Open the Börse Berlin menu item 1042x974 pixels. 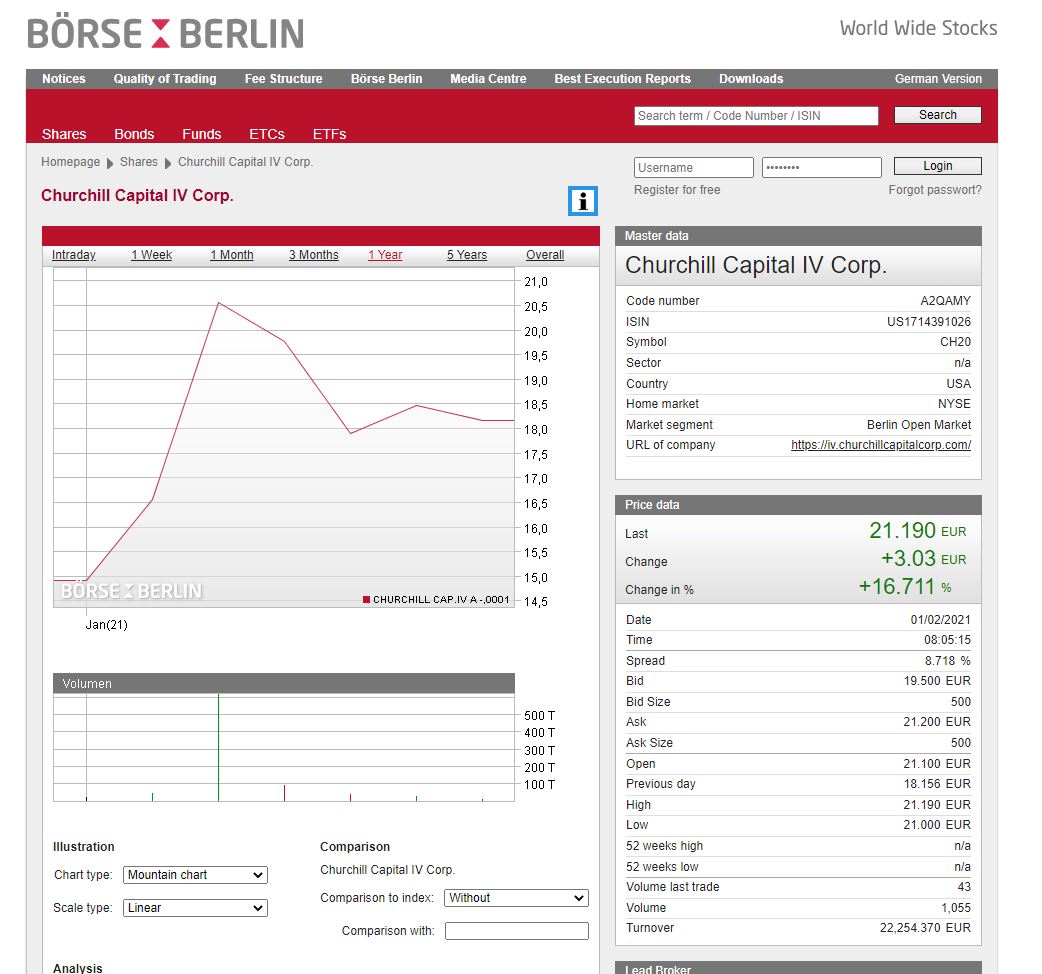click(x=387, y=79)
